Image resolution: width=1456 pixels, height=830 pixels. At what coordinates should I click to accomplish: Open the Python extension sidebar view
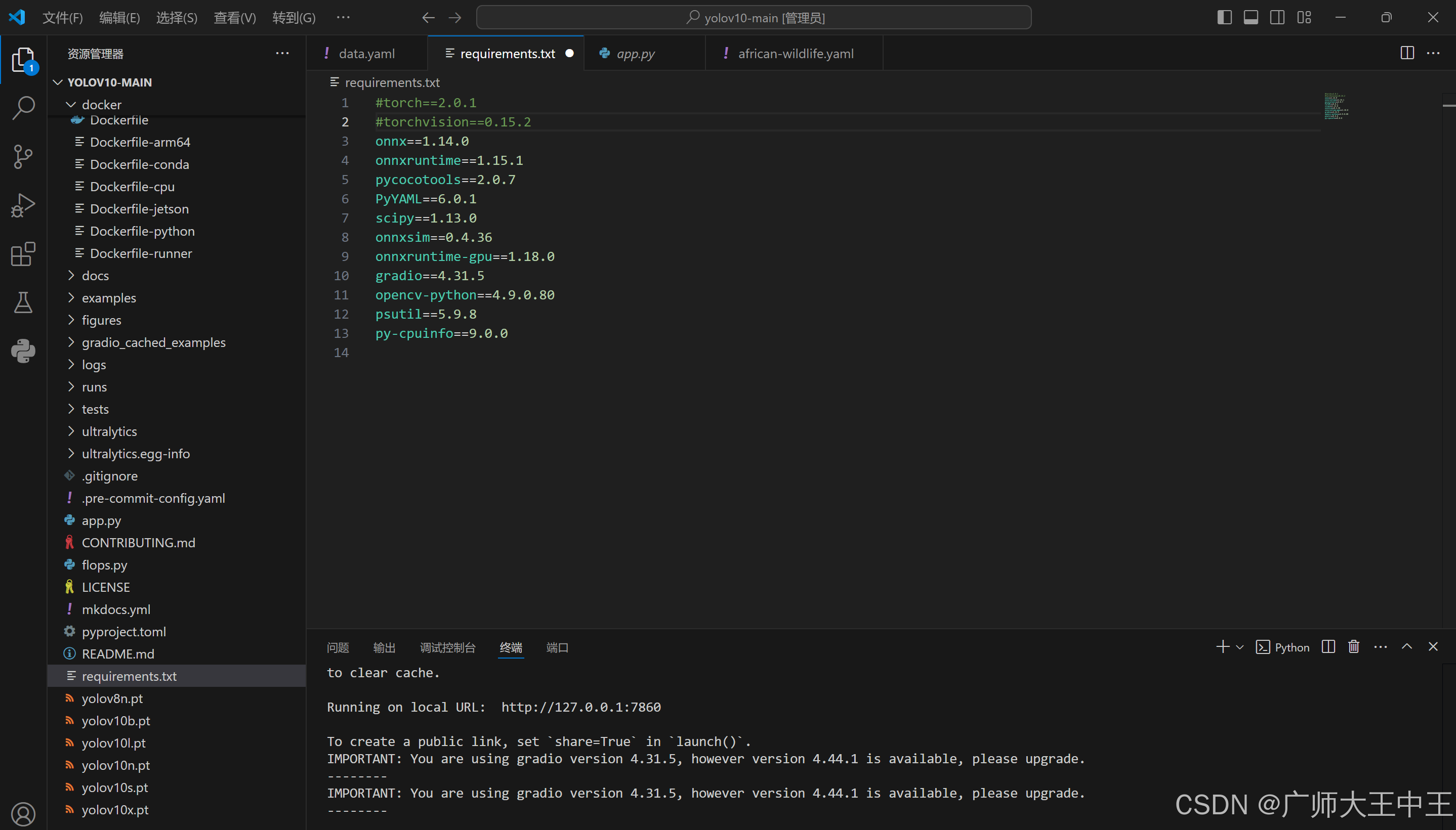tap(23, 351)
